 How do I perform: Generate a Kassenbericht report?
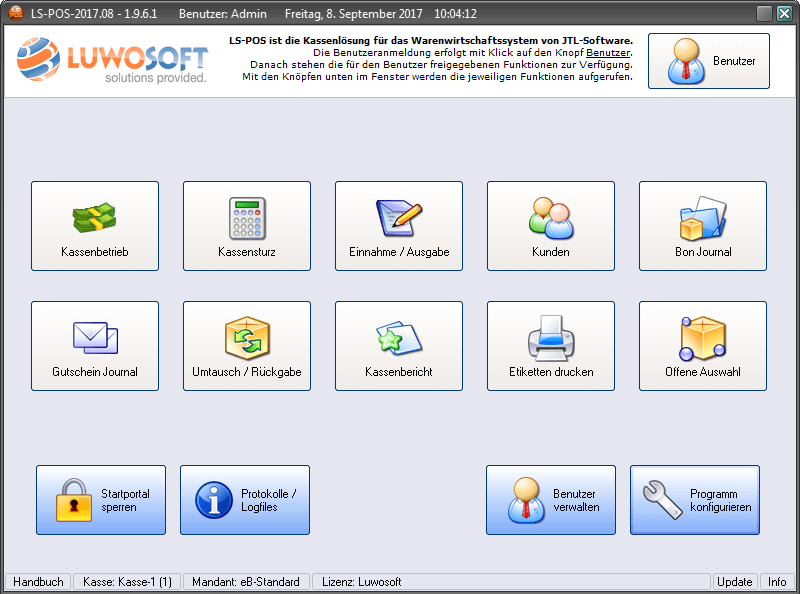[399, 345]
